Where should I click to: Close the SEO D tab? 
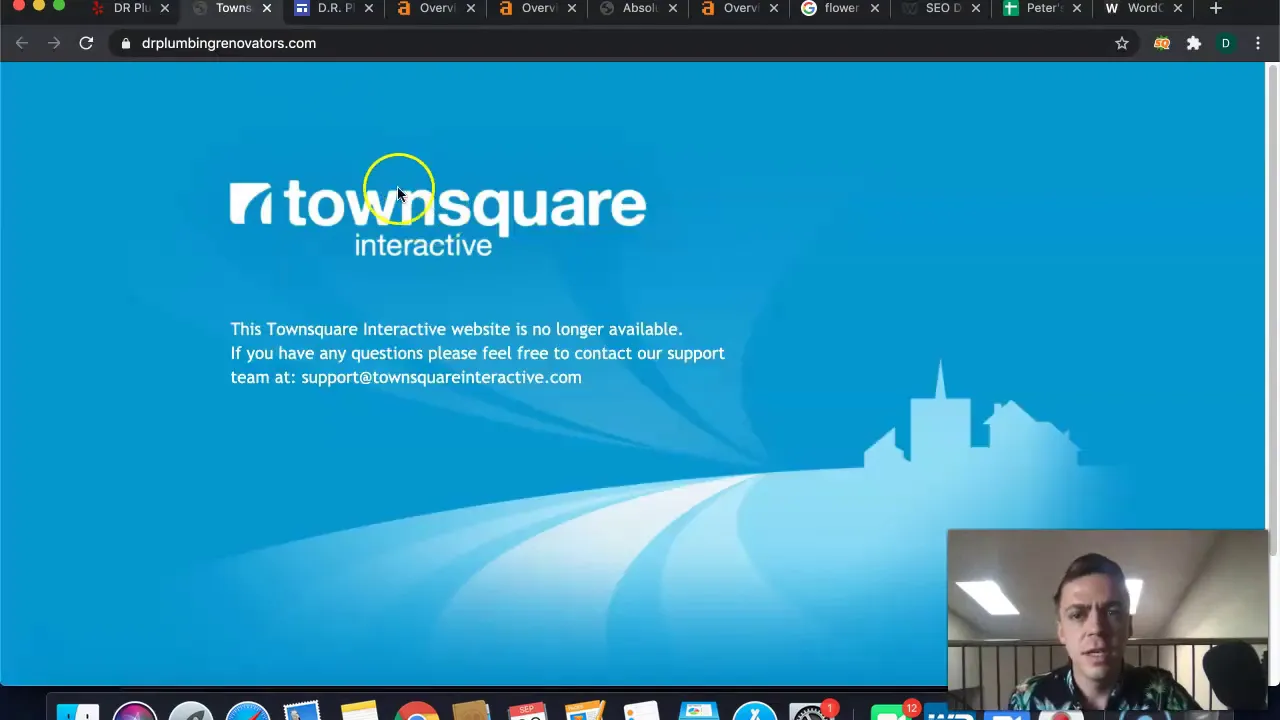pos(976,8)
